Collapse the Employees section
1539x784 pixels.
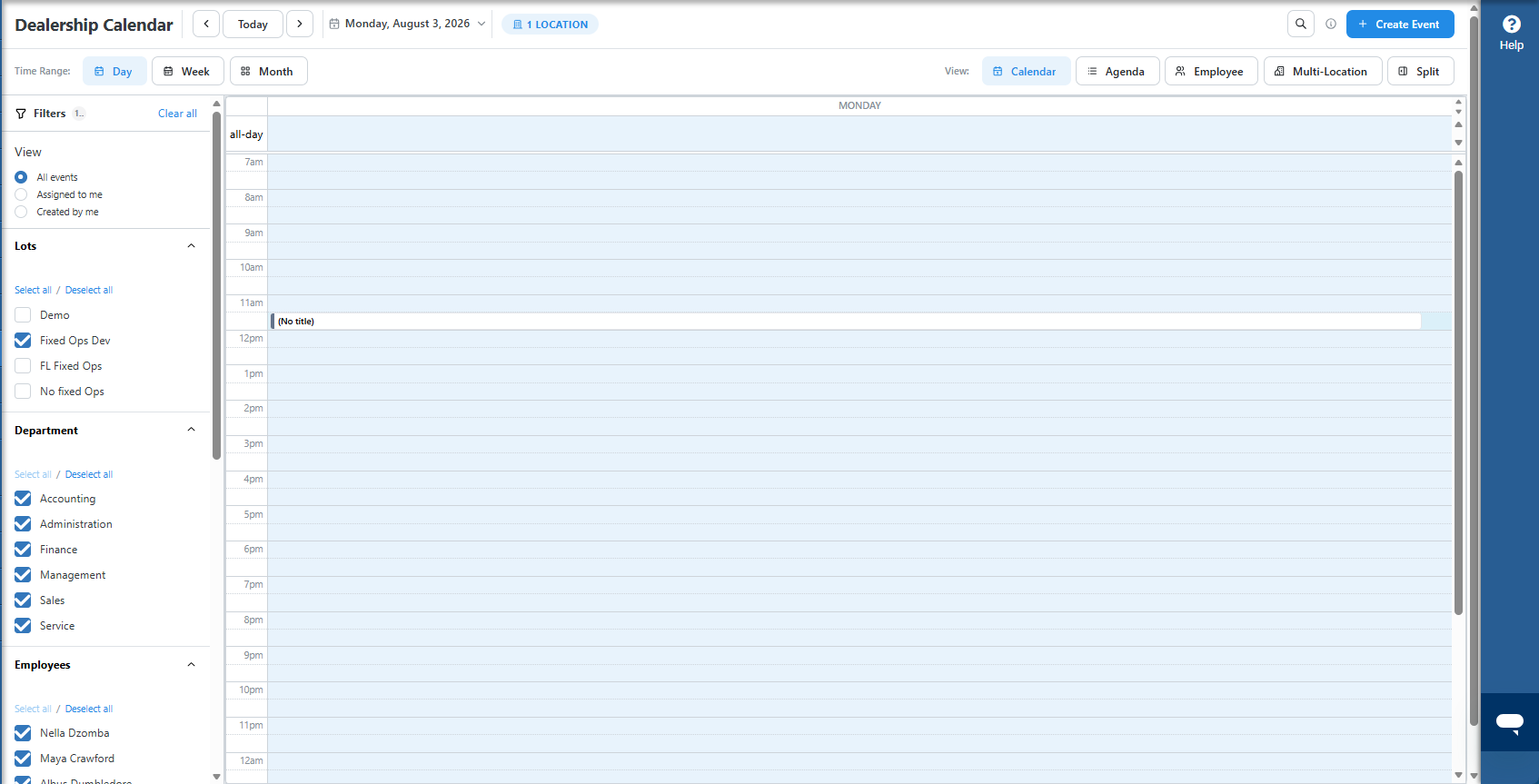point(191,665)
